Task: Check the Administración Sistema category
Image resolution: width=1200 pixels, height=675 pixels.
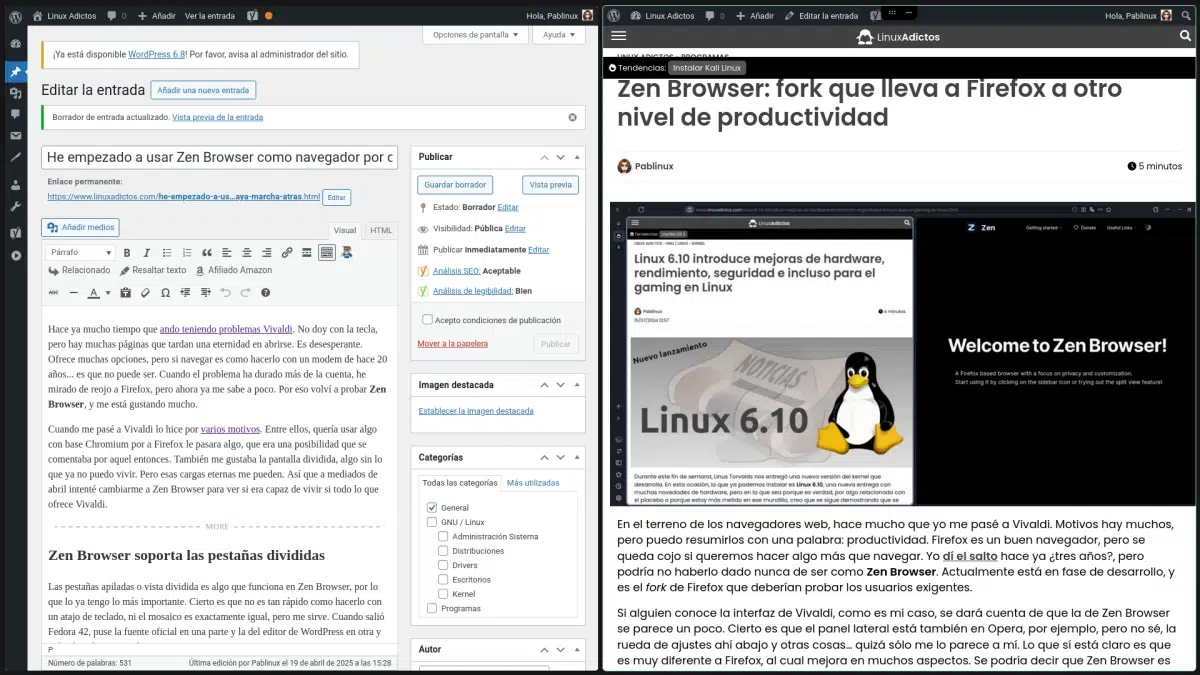Action: point(443,536)
